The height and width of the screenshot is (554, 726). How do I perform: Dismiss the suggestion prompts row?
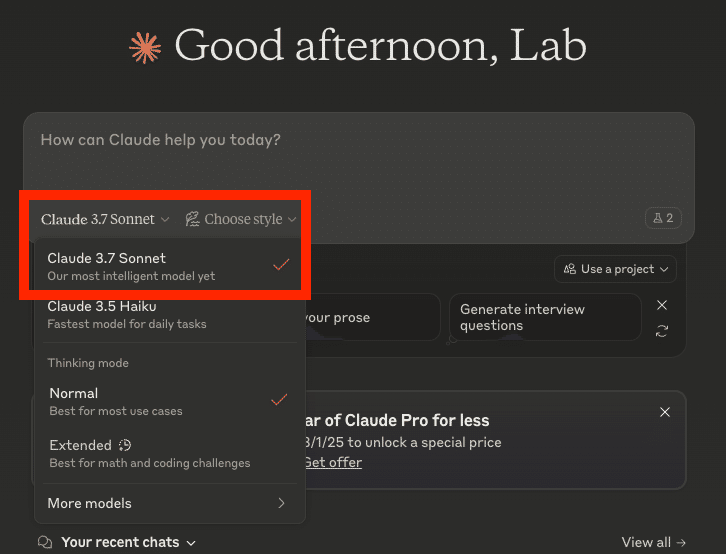click(662, 306)
